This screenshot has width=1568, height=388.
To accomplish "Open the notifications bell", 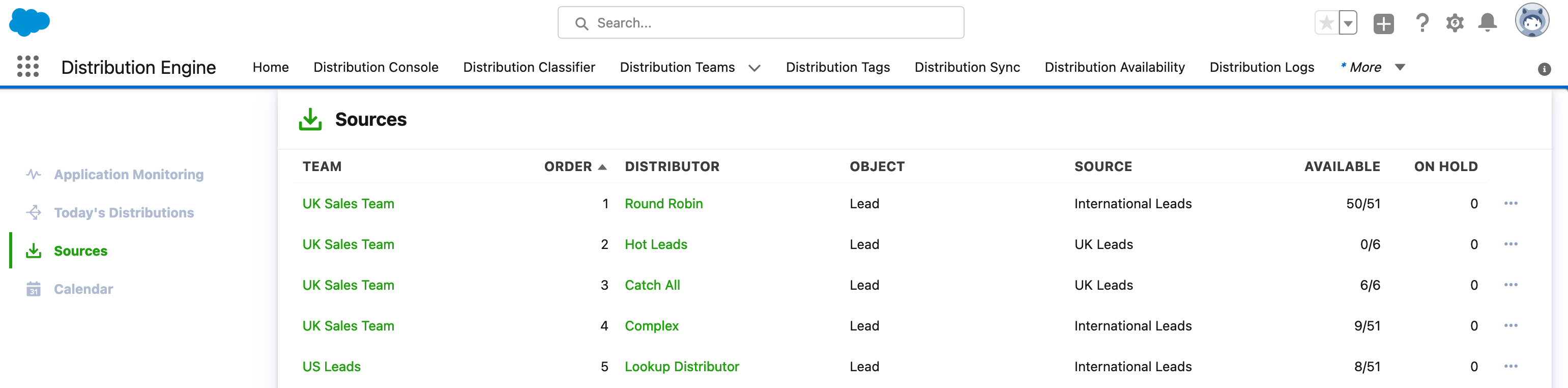I will [1487, 23].
